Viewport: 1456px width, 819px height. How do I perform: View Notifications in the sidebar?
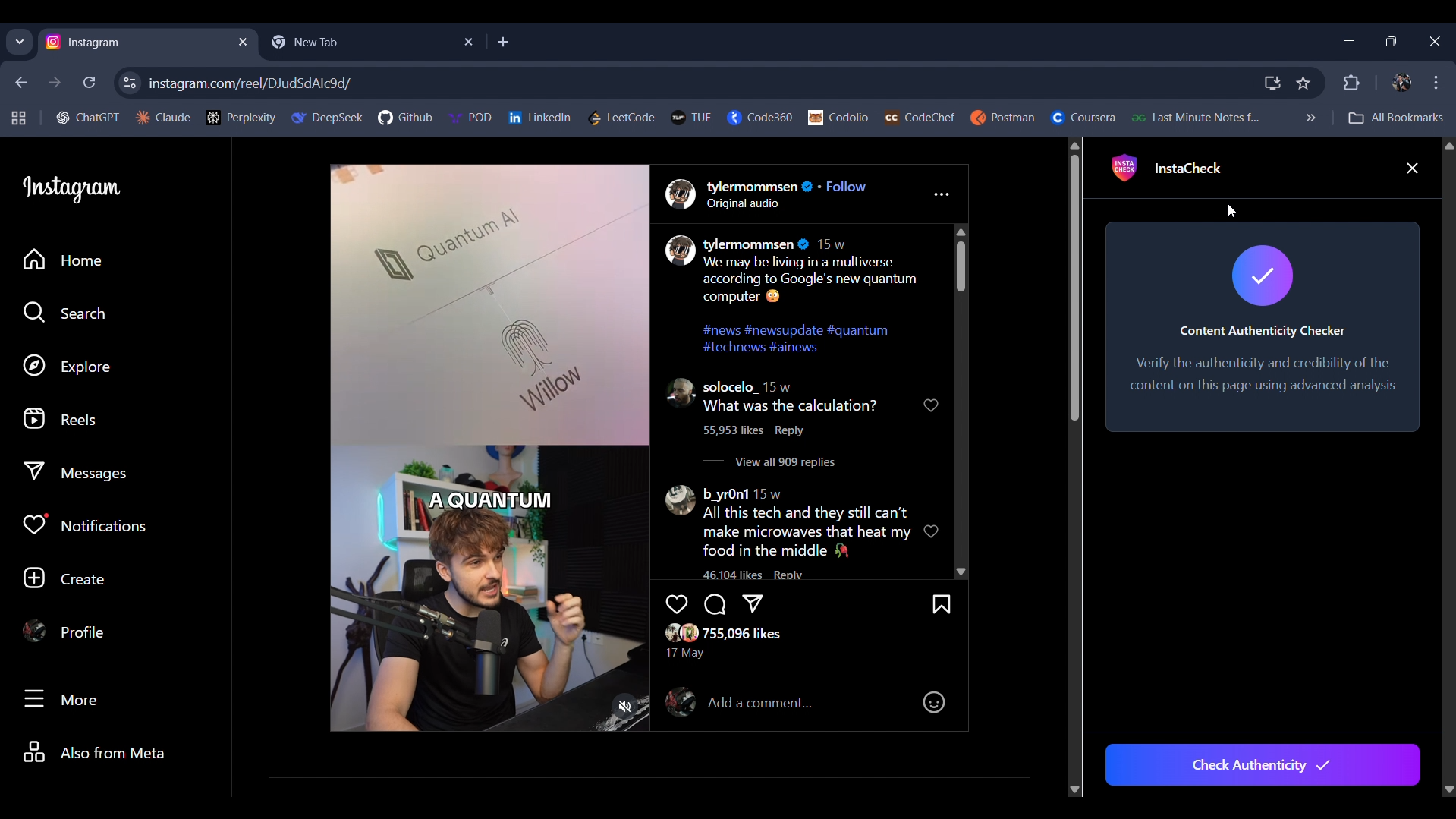click(x=84, y=526)
